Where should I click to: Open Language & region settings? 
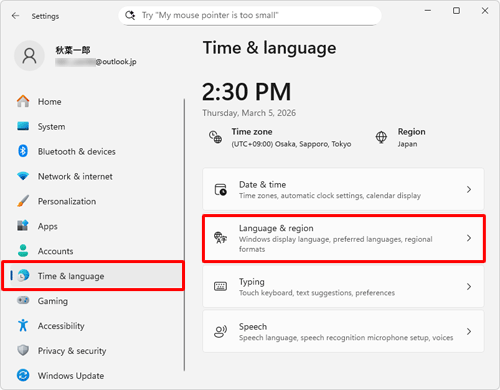343,238
